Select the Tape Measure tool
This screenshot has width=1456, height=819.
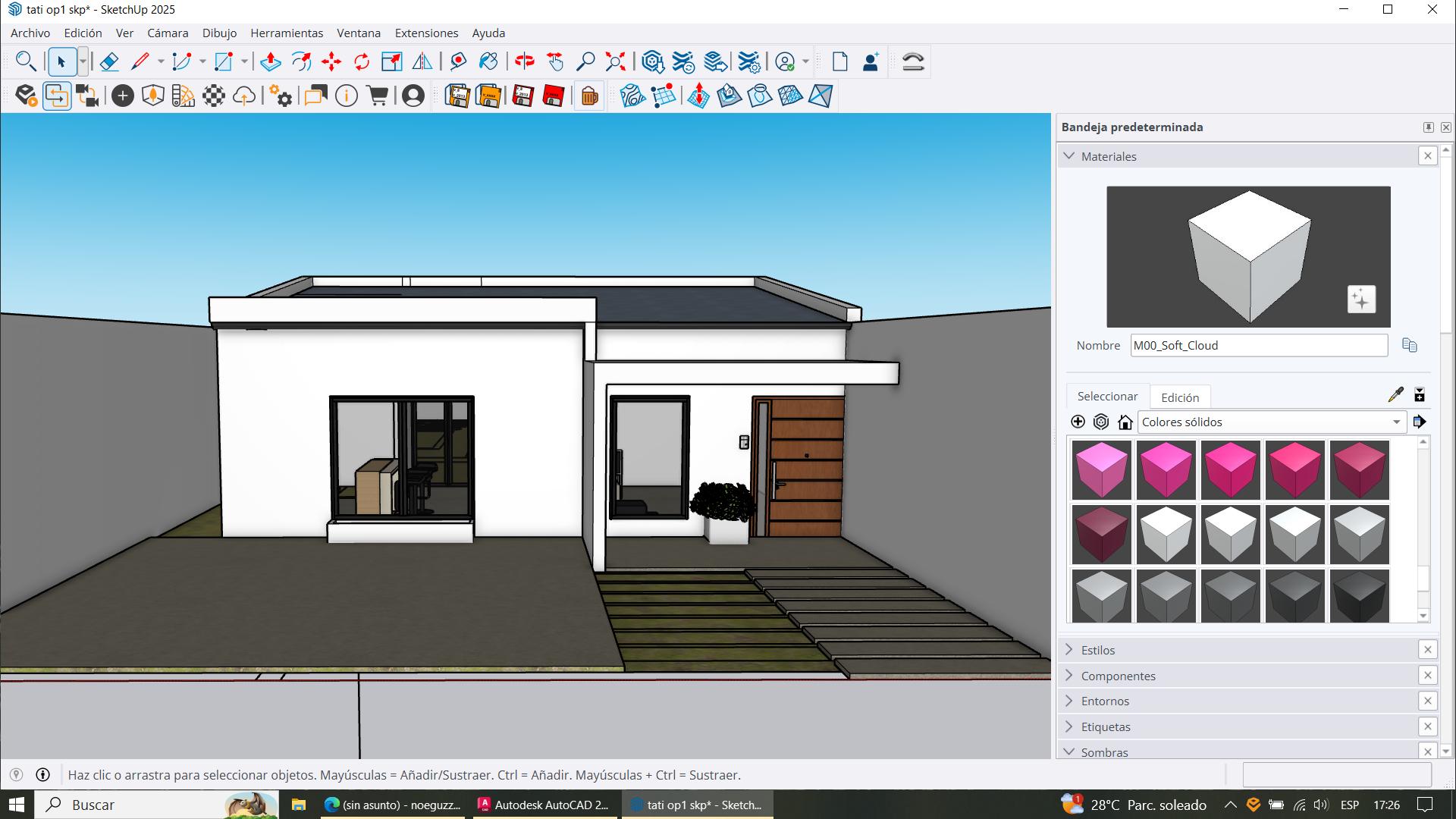[458, 61]
